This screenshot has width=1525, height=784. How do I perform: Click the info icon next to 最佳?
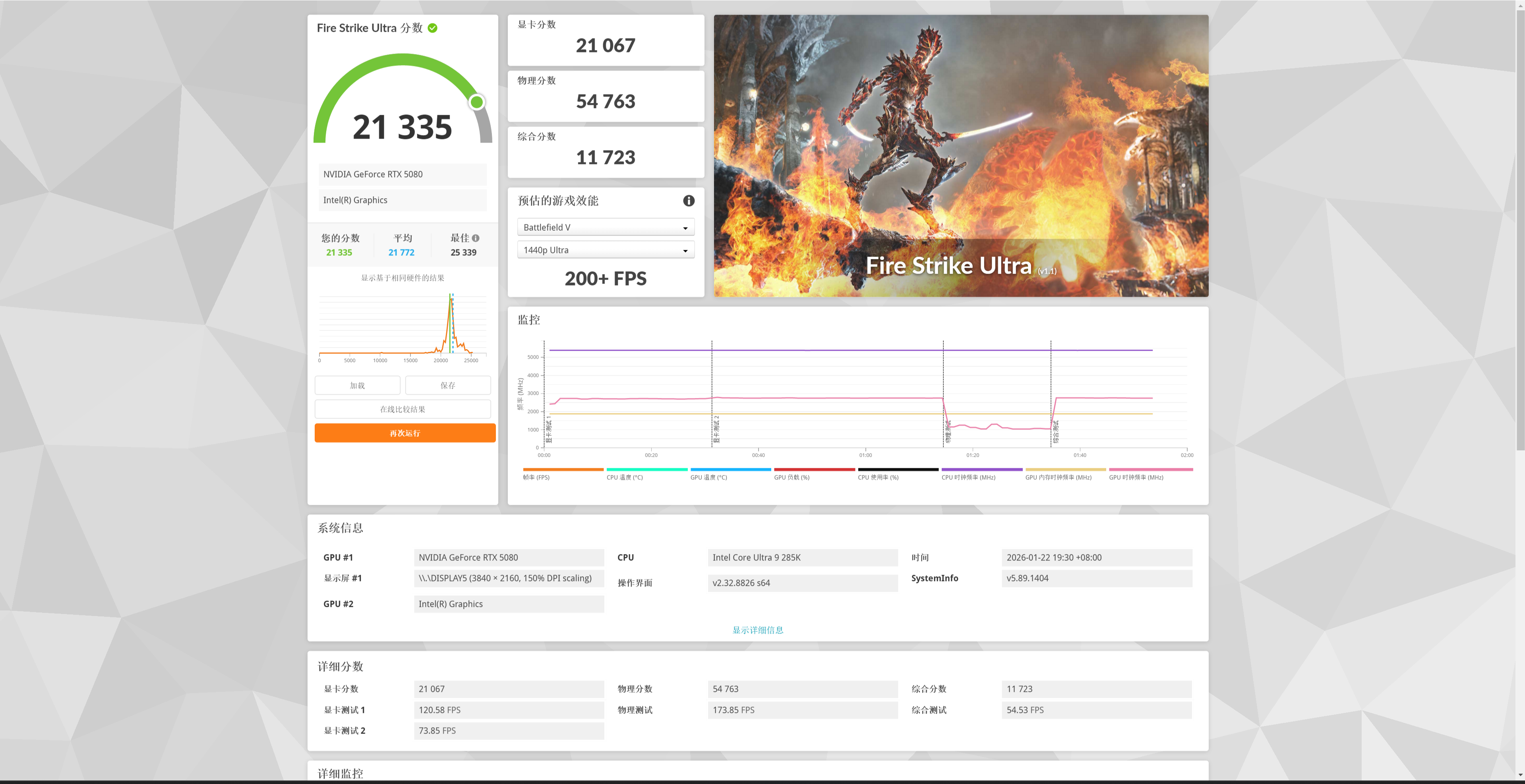pos(475,238)
